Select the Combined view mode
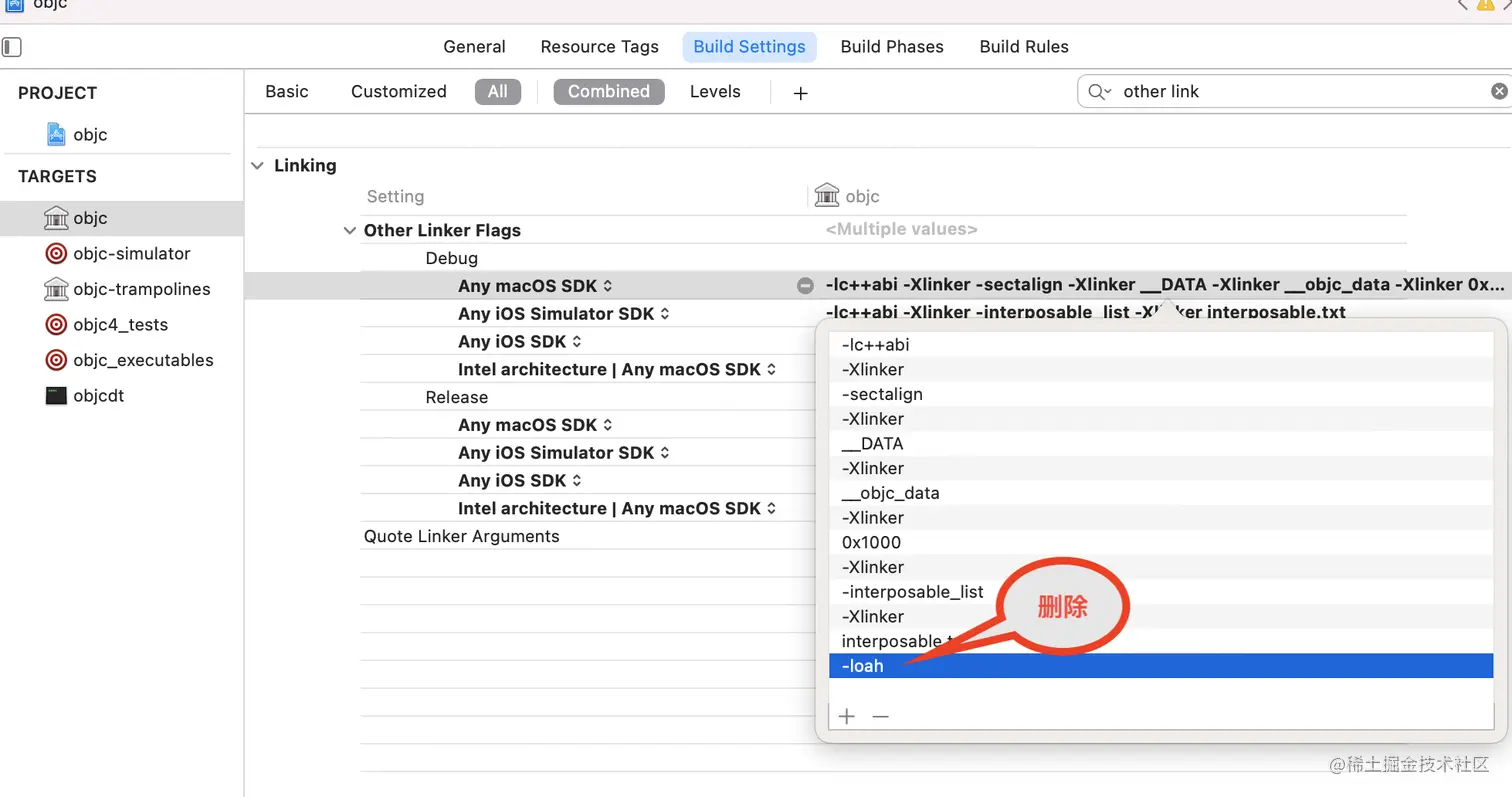The image size is (1512, 797). click(x=609, y=92)
